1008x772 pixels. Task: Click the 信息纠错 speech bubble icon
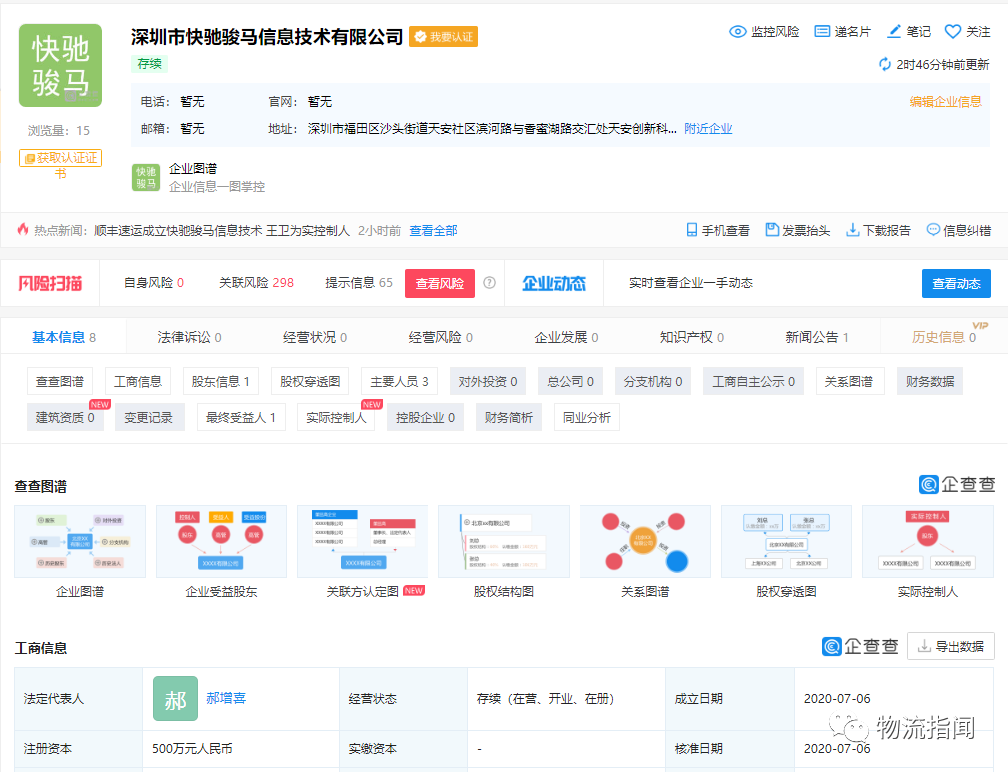click(x=933, y=230)
